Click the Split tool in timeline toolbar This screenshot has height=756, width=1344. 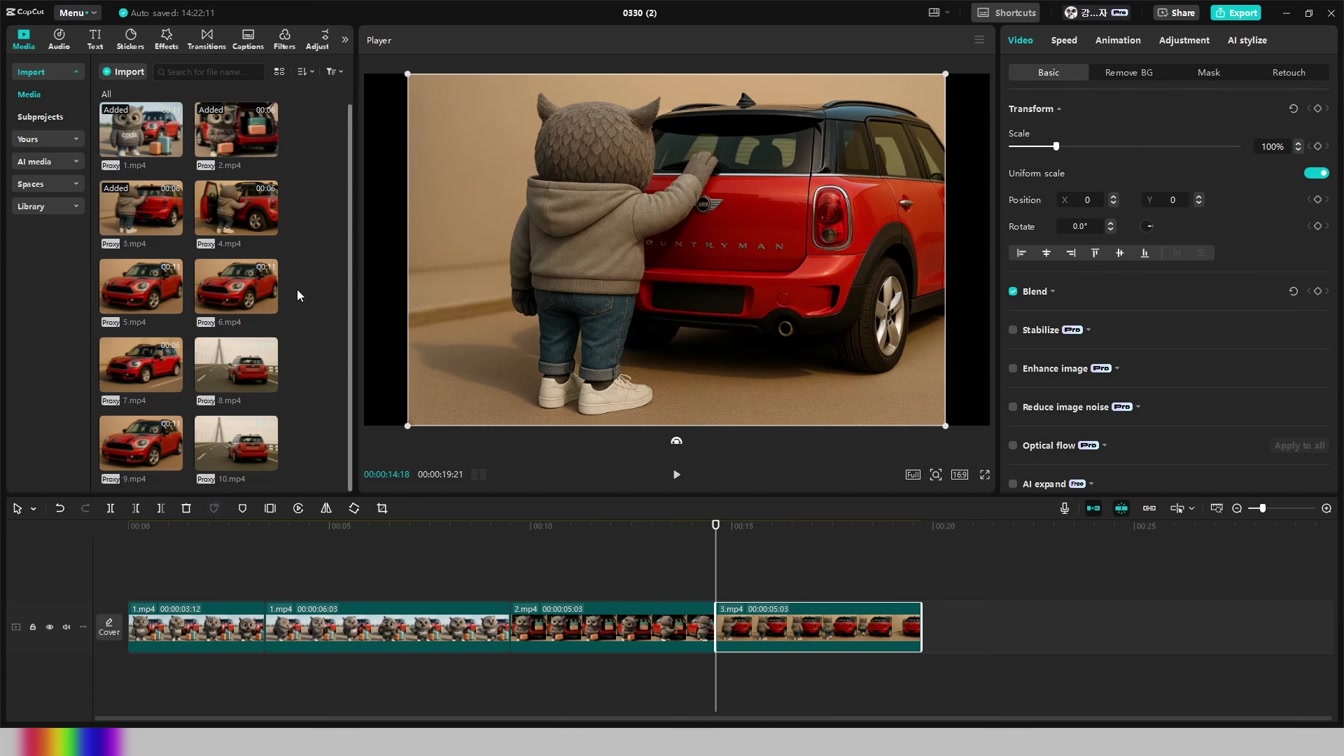[111, 508]
